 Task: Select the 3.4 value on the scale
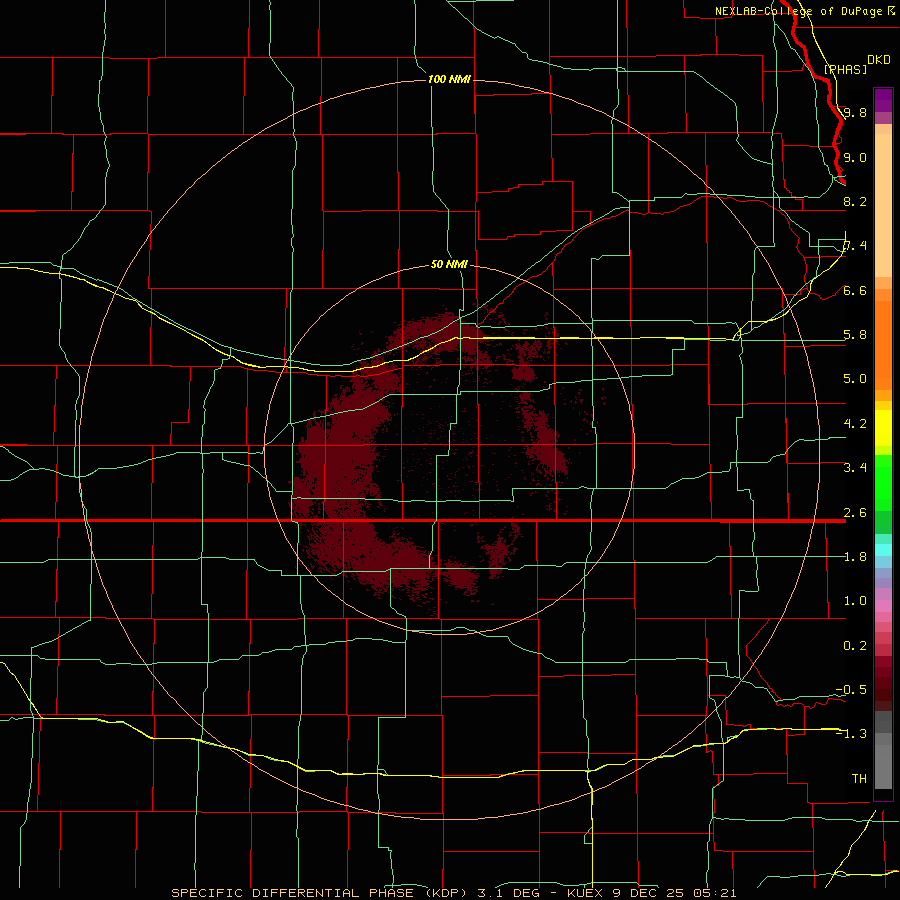855,467
